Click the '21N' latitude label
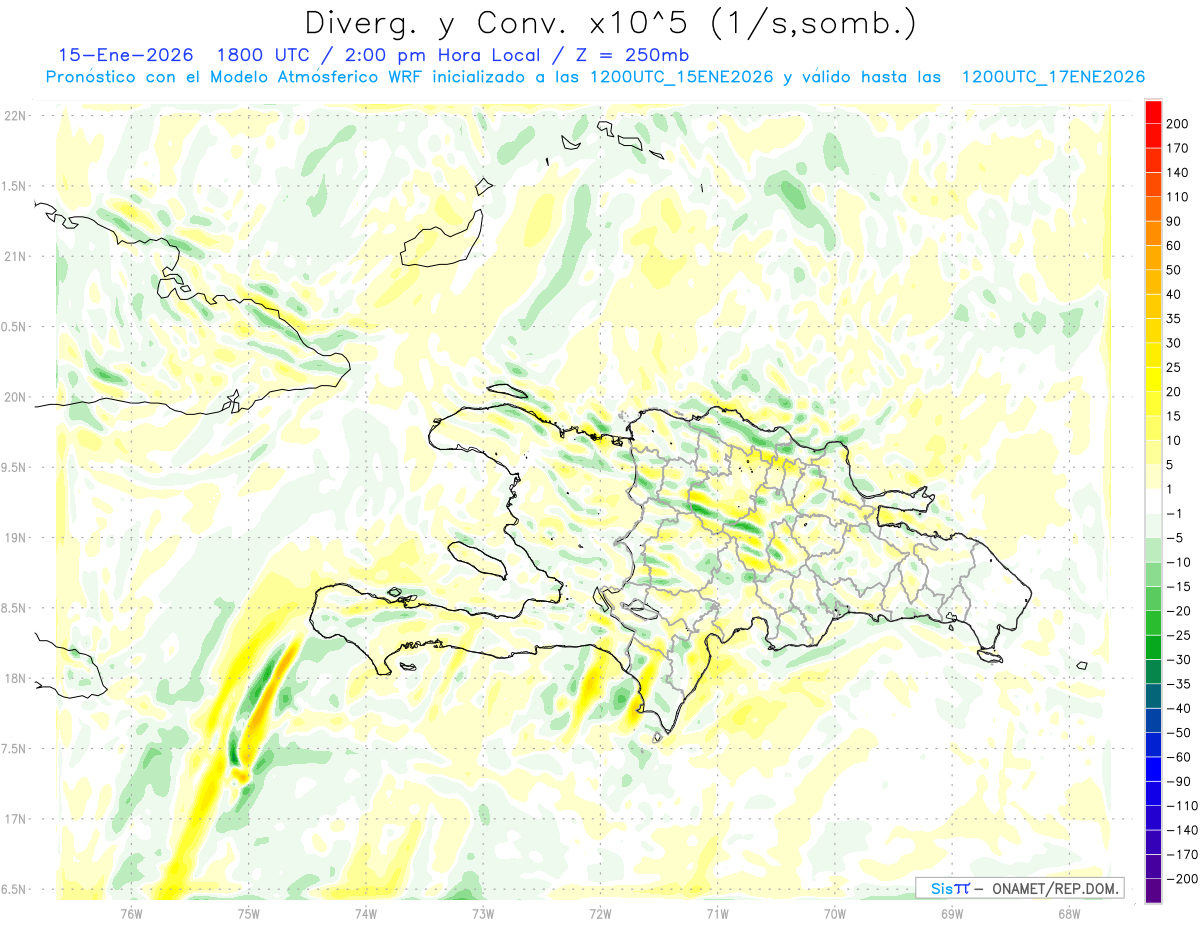The width and height of the screenshot is (1200, 927). click(x=16, y=257)
